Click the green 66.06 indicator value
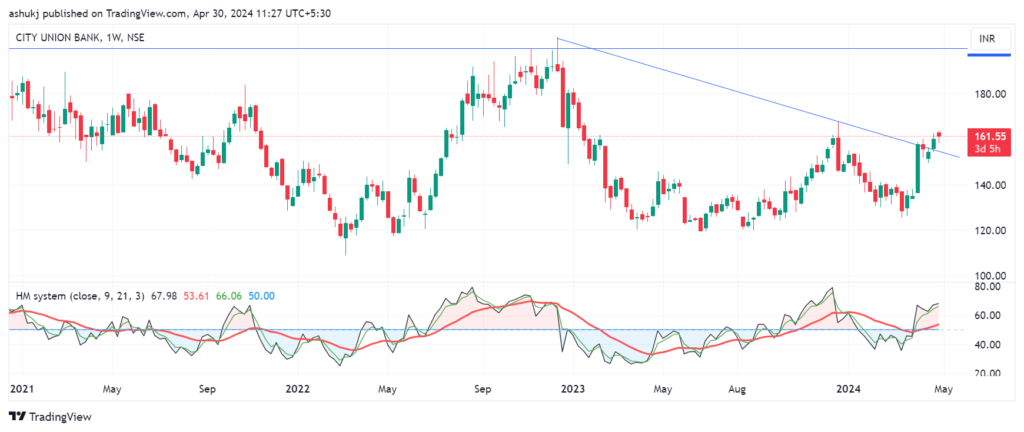This screenshot has height=432, width=1024. pyautogui.click(x=229, y=296)
